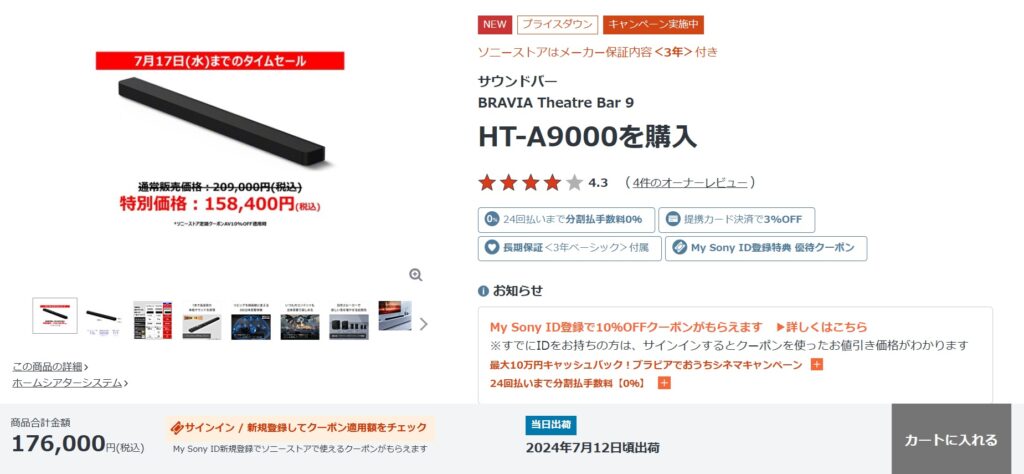Click the heart icon for 長期保証
Viewport: 1024px width, 474px height.
click(492, 248)
